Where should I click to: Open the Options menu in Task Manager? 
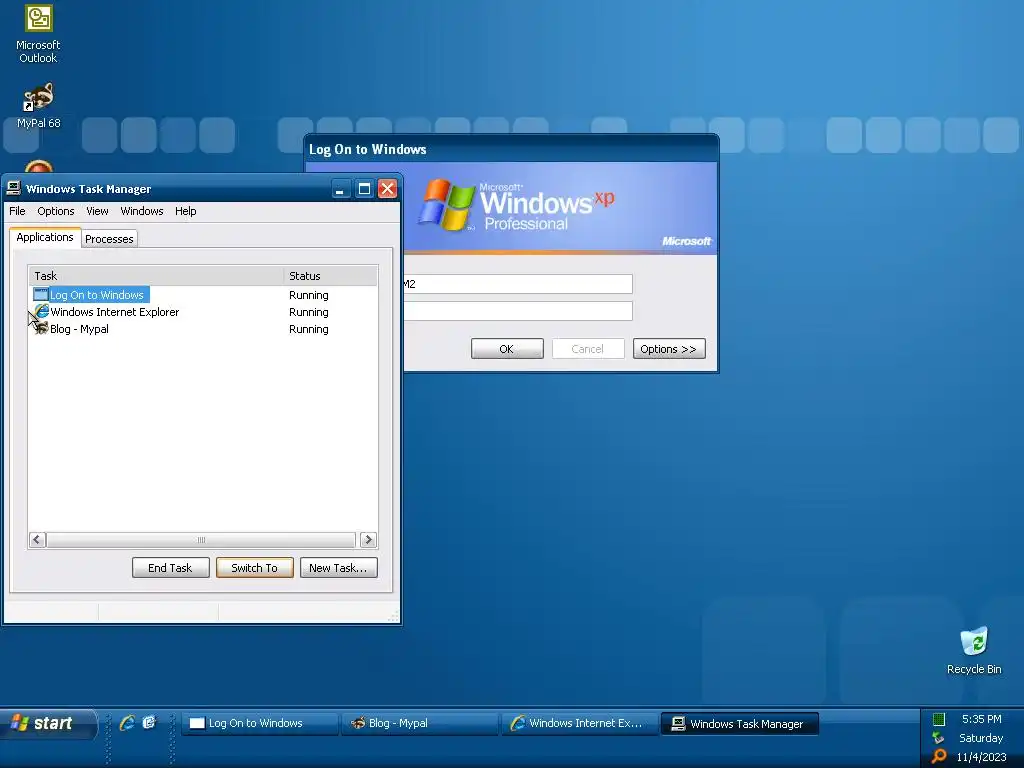pyautogui.click(x=56, y=211)
